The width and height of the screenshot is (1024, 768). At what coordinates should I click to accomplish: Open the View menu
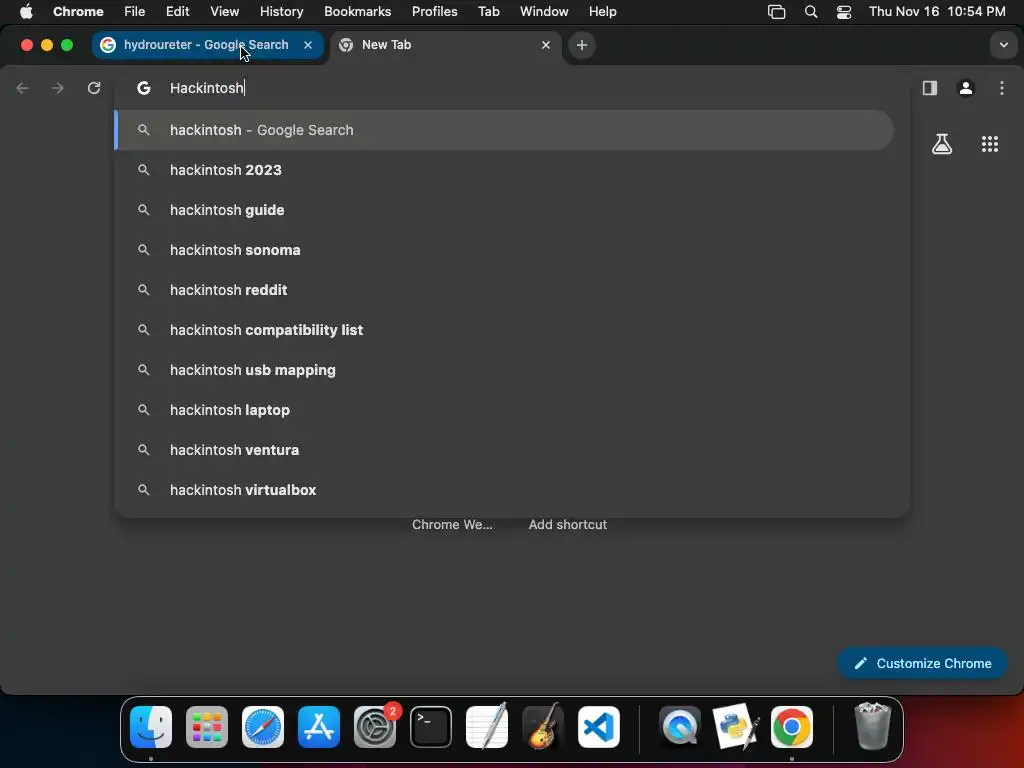[224, 11]
